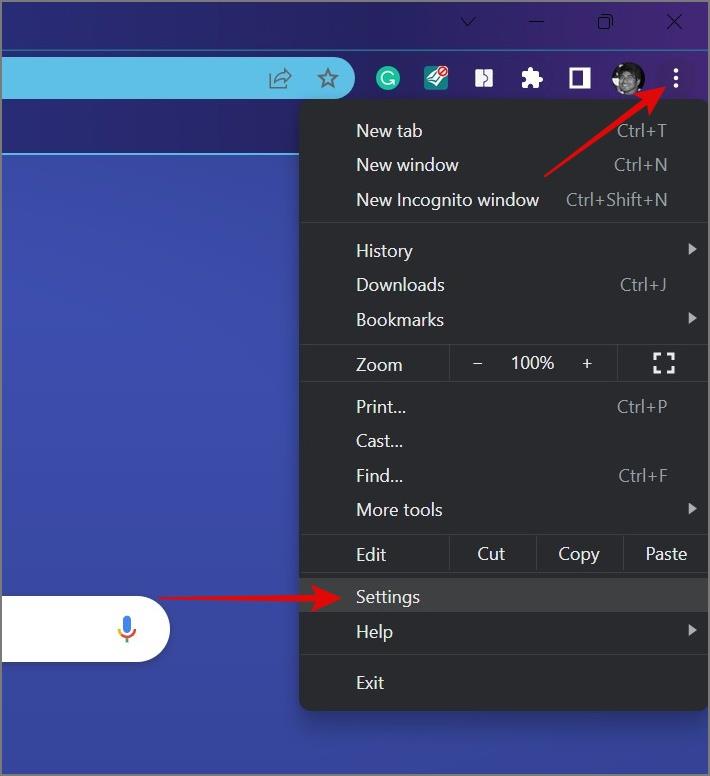Click the address bar field
Screen dimensions: 710x776
pos(177,78)
